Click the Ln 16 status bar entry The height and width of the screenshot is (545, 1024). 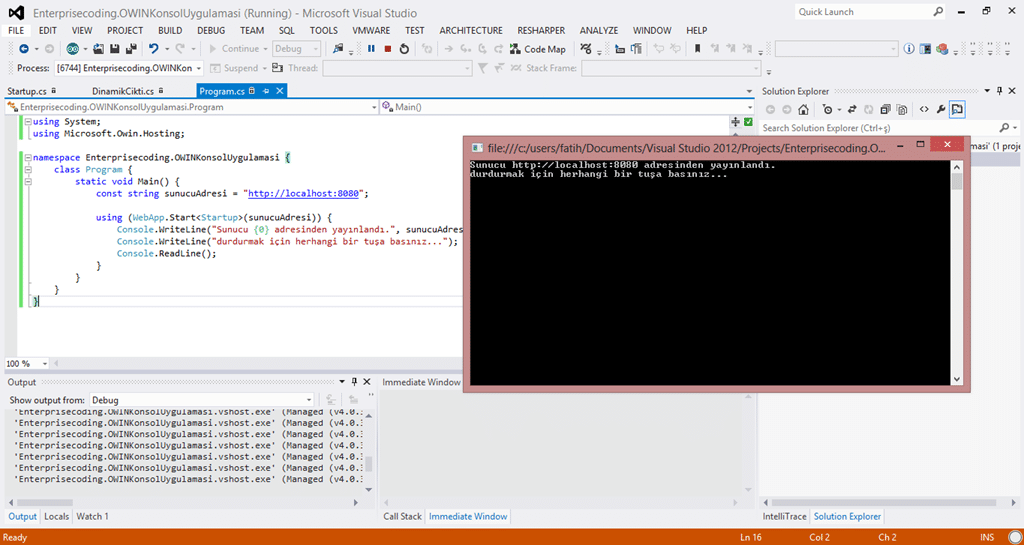click(x=751, y=537)
